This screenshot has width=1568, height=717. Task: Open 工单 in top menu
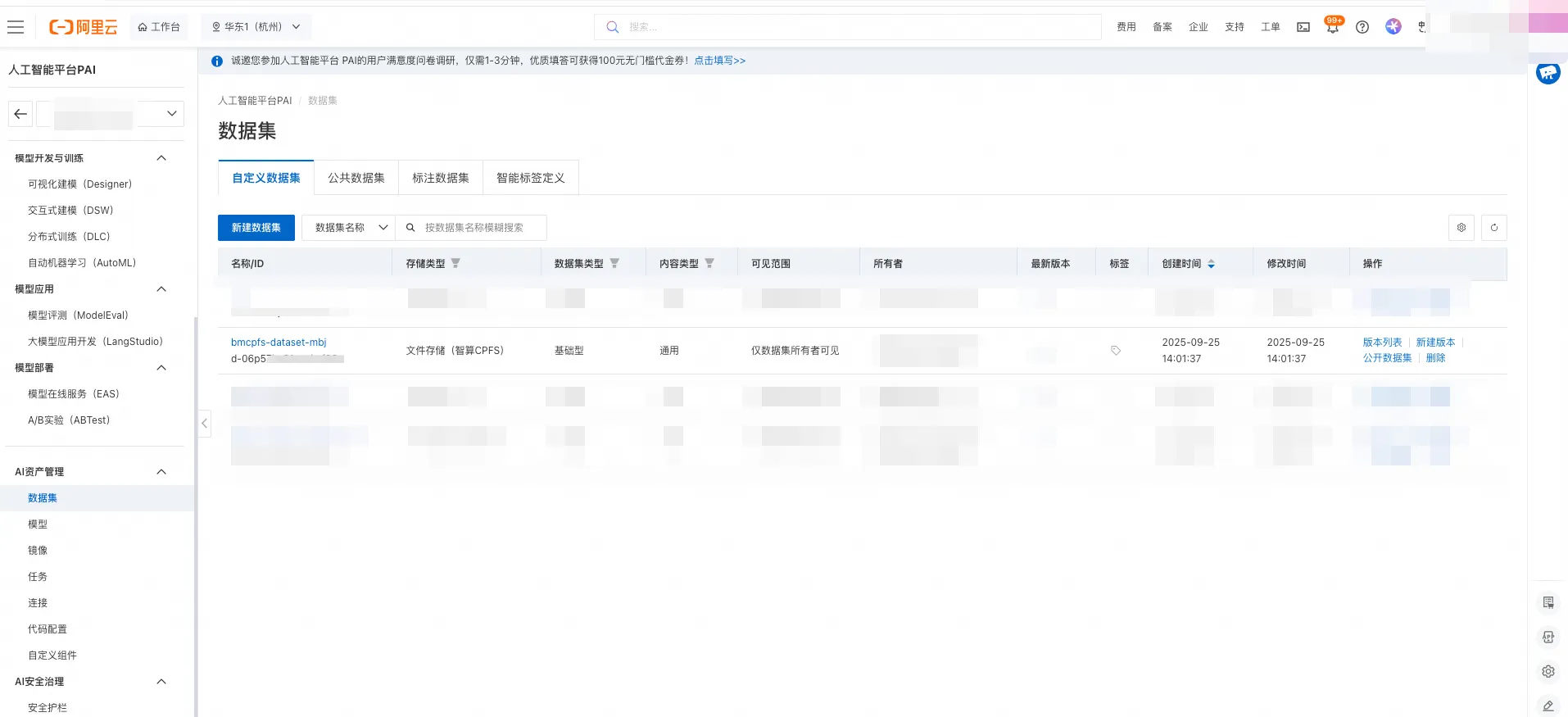(x=1271, y=27)
